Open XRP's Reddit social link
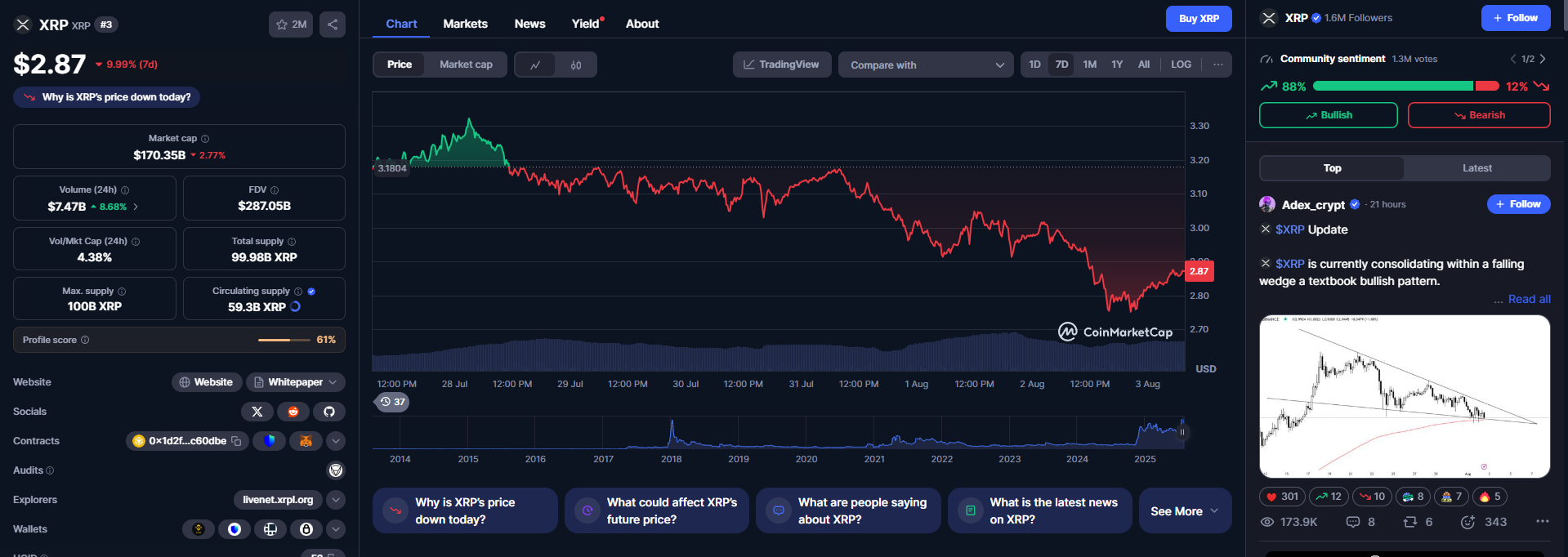Image resolution: width=1568 pixels, height=557 pixels. point(293,412)
